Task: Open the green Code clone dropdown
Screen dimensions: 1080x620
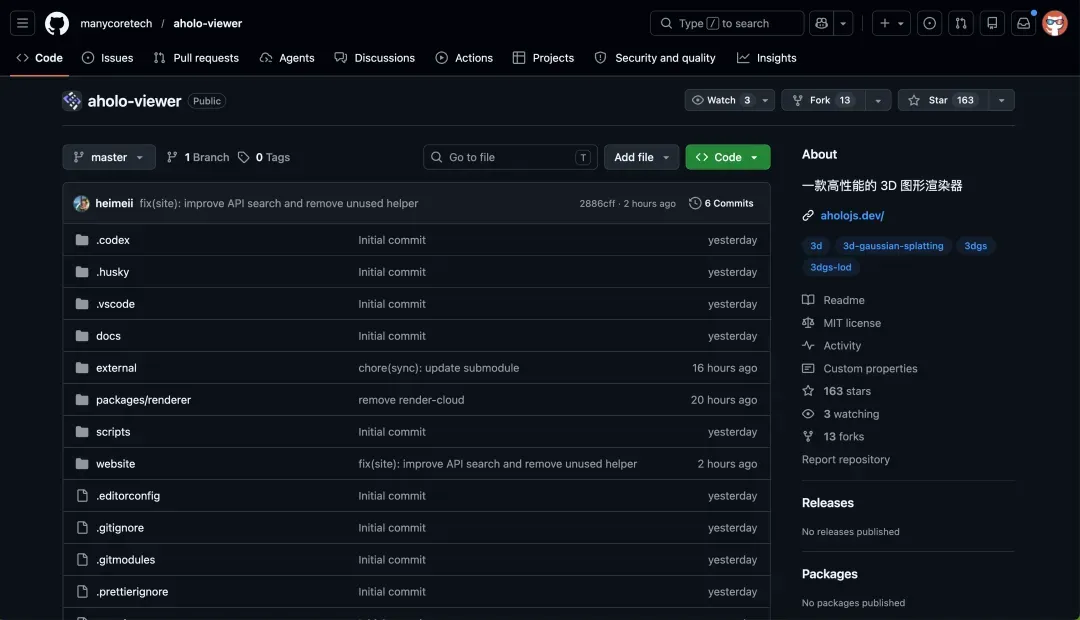Action: pos(728,157)
